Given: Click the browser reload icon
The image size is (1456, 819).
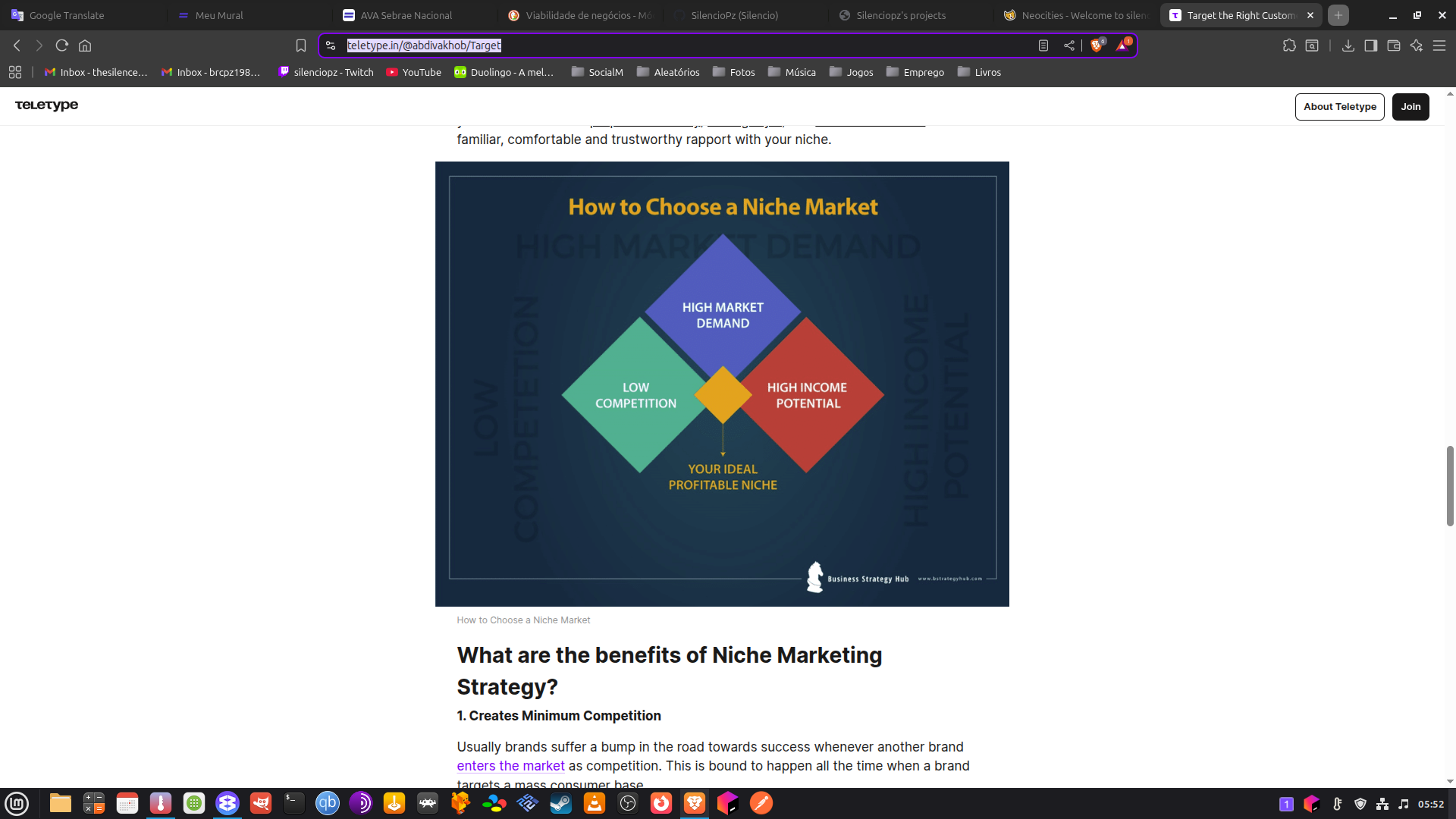Looking at the screenshot, I should pos(62,45).
